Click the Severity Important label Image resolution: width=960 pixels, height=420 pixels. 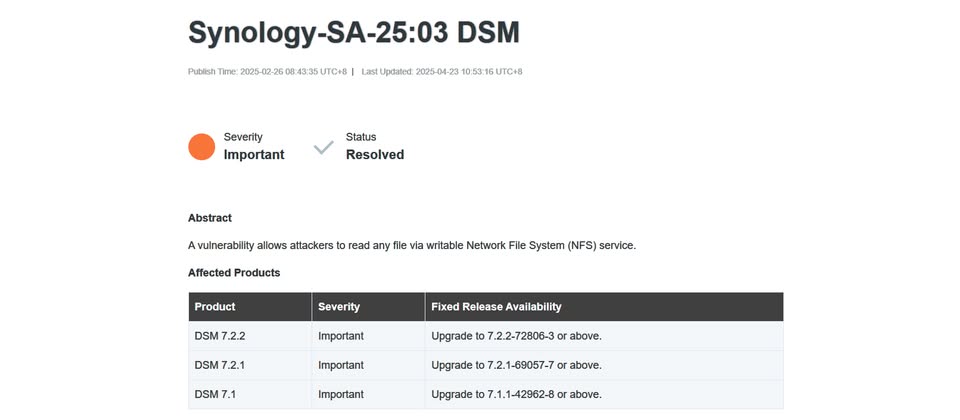tap(254, 146)
